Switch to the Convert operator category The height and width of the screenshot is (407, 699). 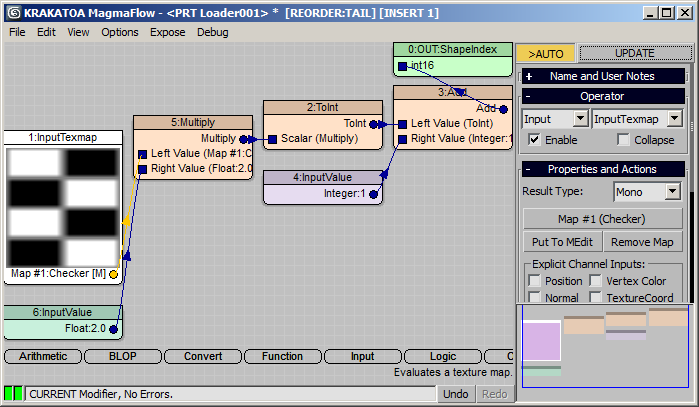pyautogui.click(x=203, y=356)
